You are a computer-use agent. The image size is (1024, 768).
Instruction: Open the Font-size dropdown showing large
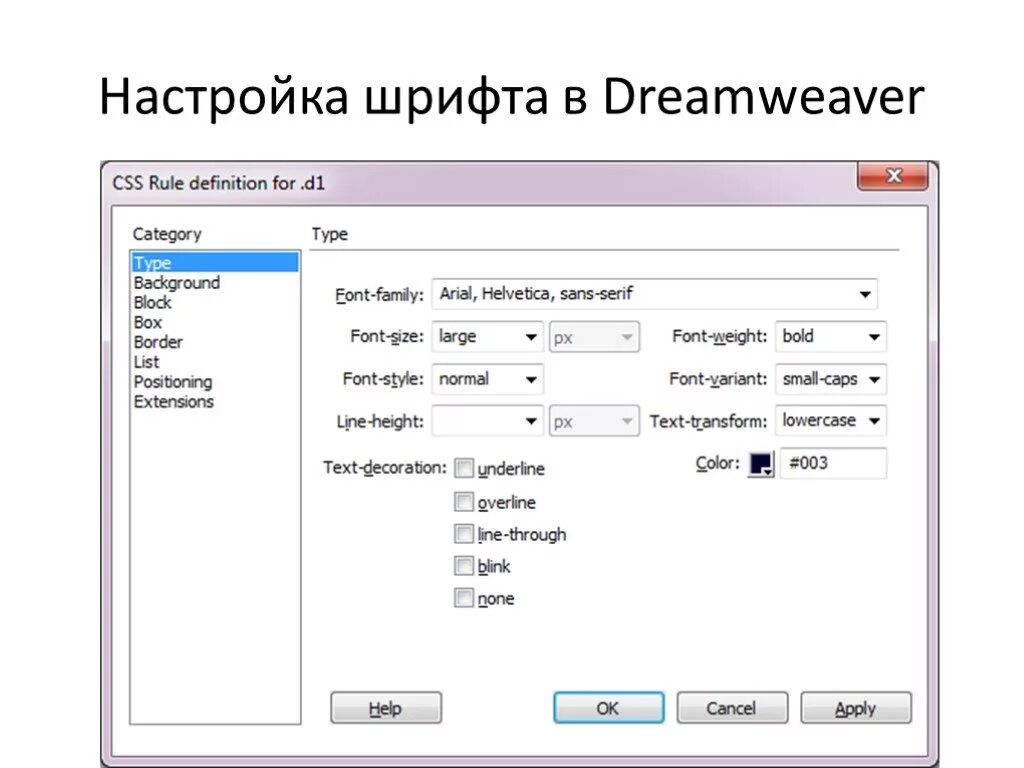(x=487, y=337)
